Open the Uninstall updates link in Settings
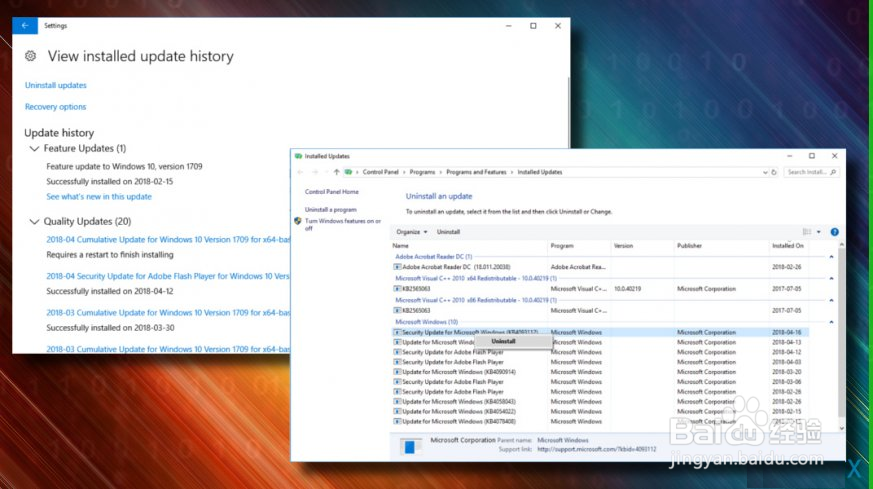The width and height of the screenshot is (873, 489). pyautogui.click(x=56, y=85)
